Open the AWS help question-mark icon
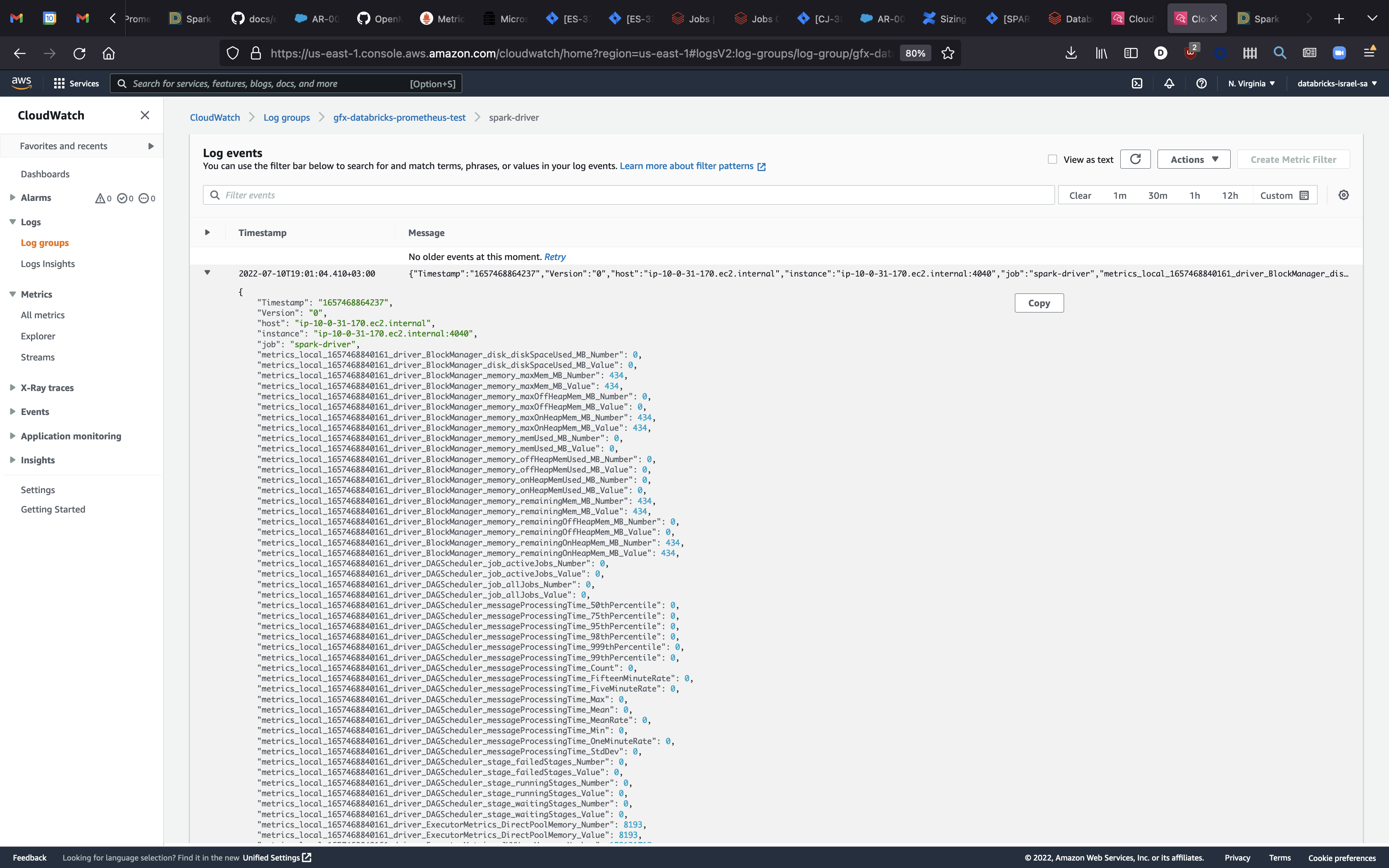 [1201, 83]
